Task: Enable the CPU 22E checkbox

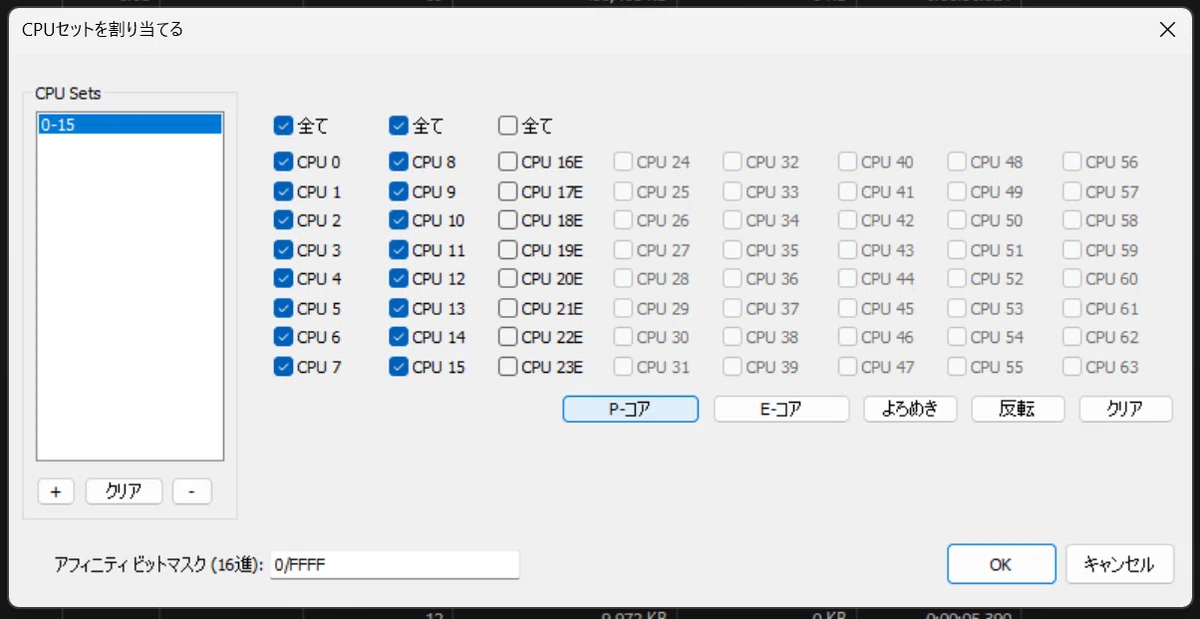Action: (x=508, y=337)
